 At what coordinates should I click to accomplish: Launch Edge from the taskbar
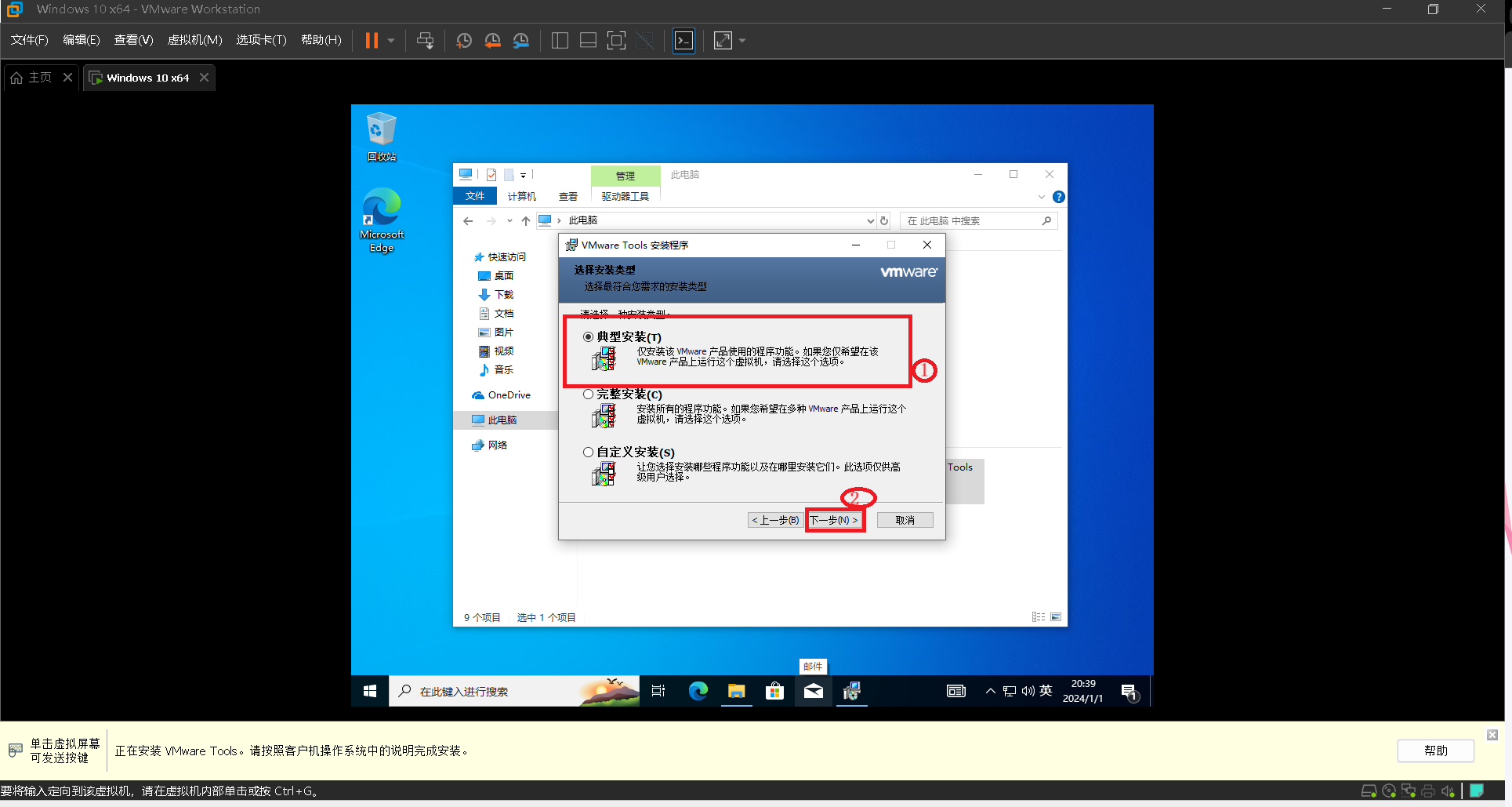coord(698,691)
